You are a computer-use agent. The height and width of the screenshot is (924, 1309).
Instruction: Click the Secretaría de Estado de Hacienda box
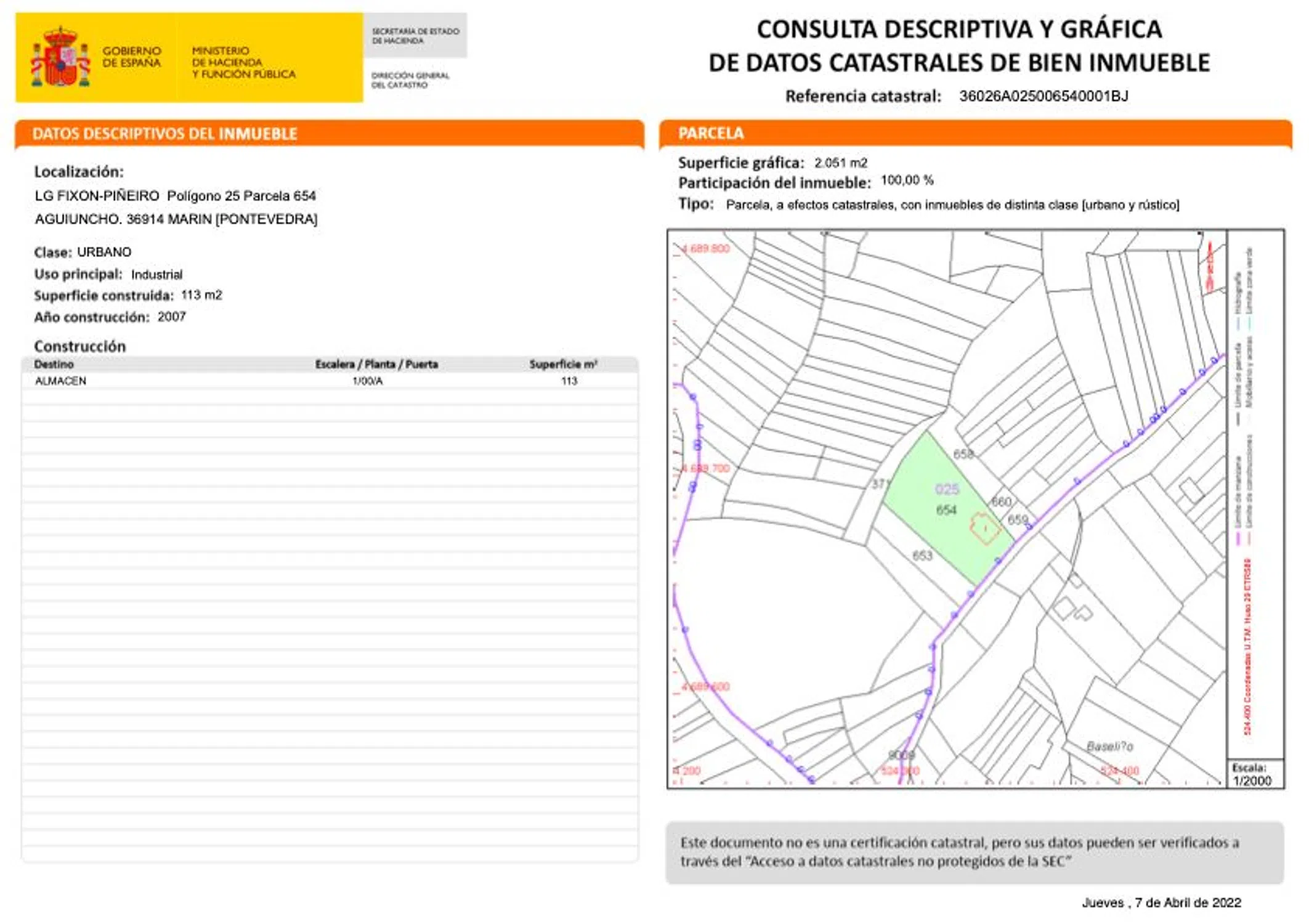[415, 36]
